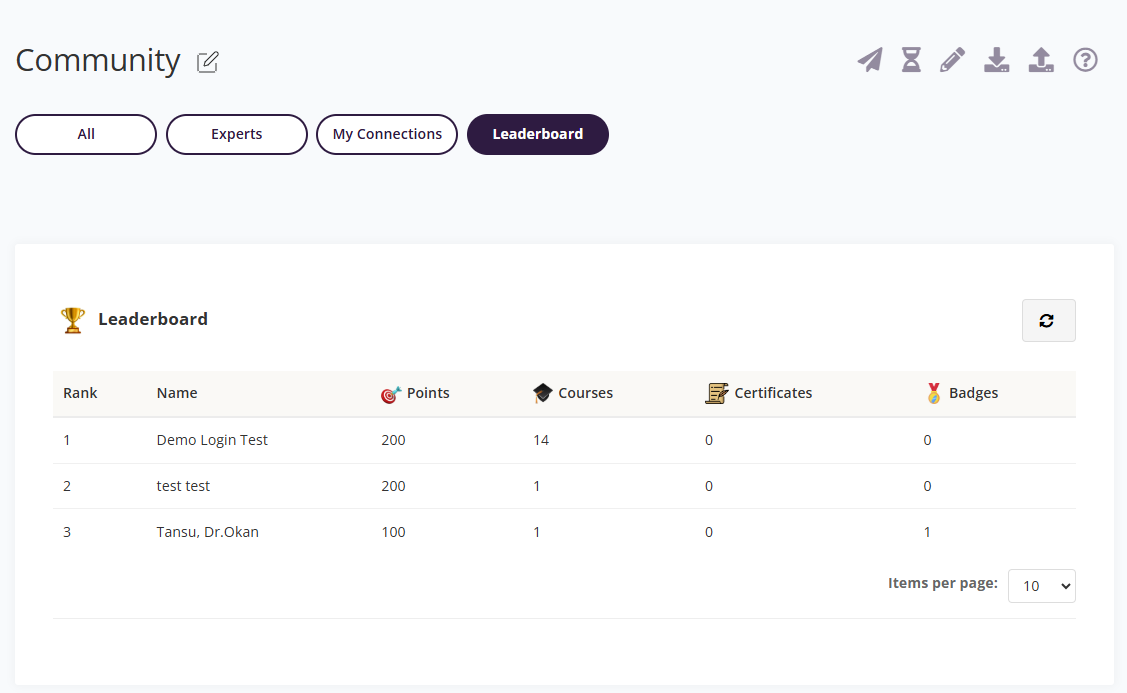
Task: Click the name Tansu, Dr.Okan
Action: tap(208, 532)
